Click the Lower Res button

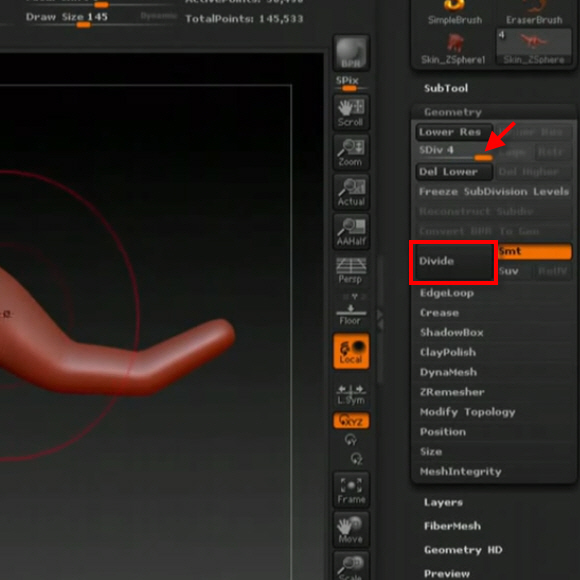coord(454,132)
